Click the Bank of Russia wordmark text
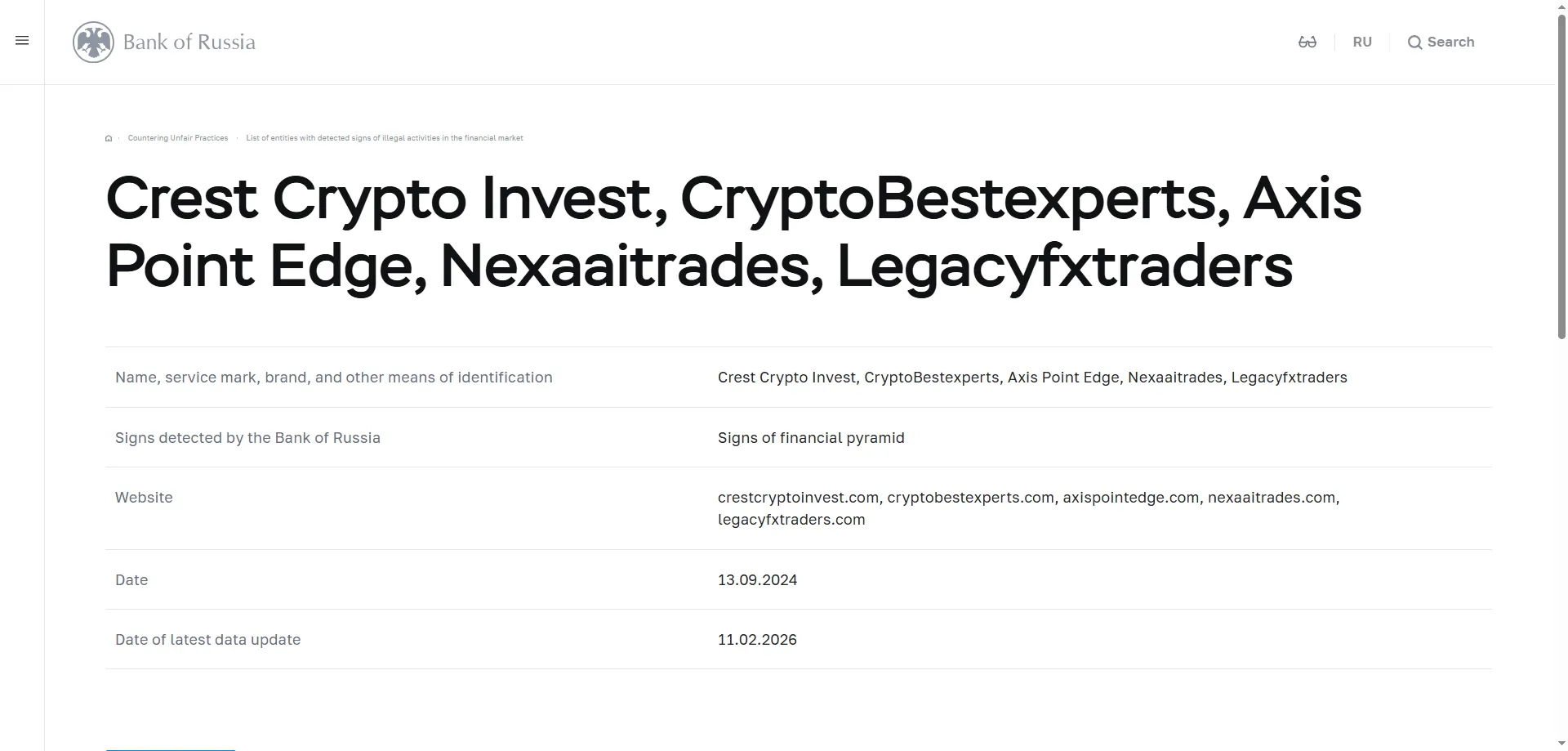 [x=189, y=42]
